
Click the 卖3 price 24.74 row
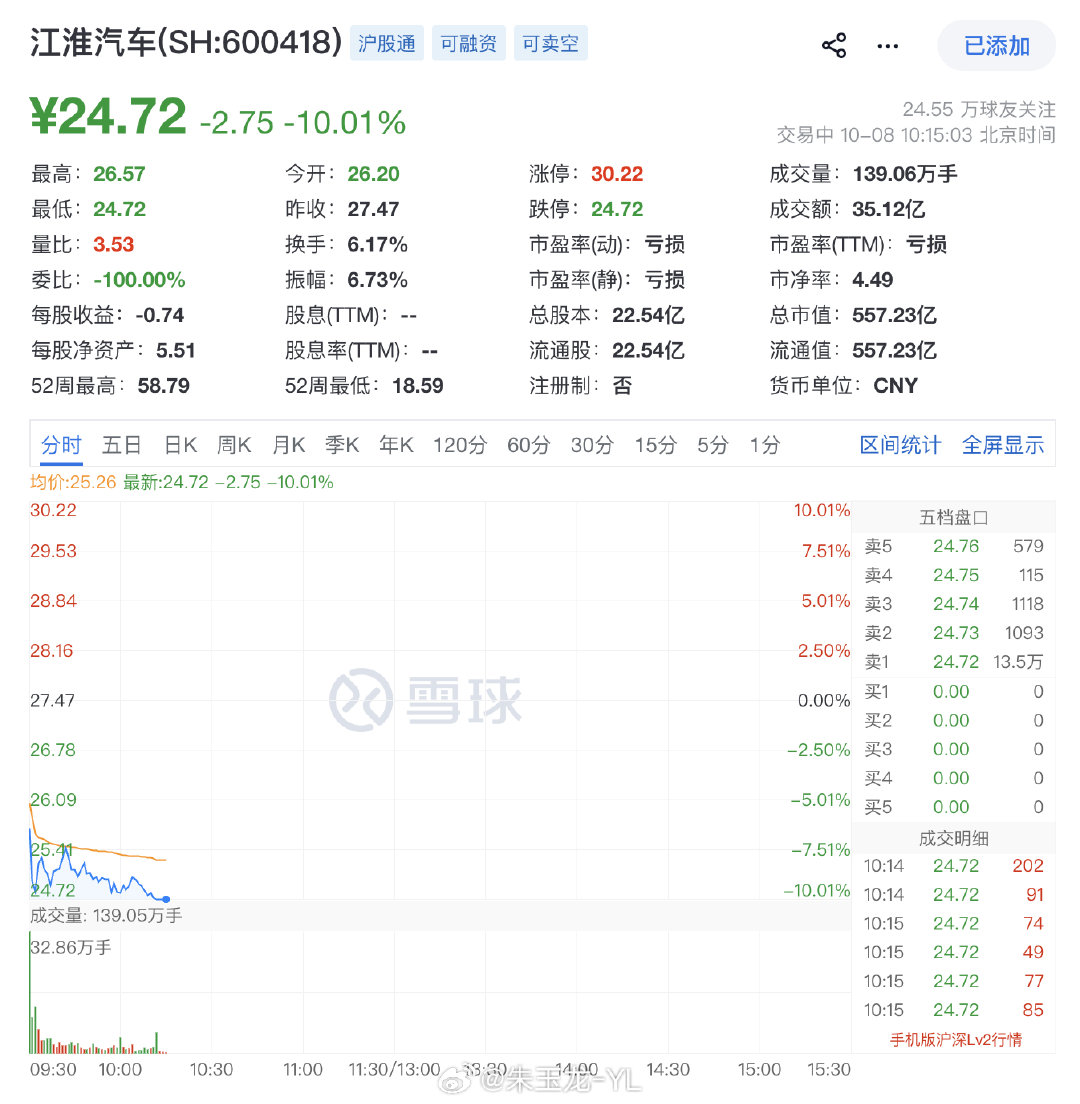pyautogui.click(x=953, y=603)
